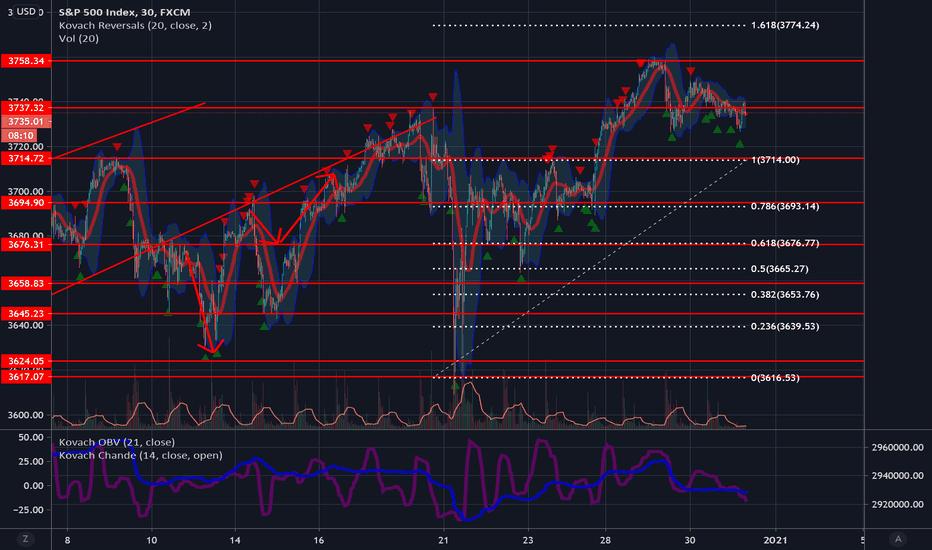Select the 1(3714.00) Fibonacci level label
932x550 pixels.
click(775, 160)
